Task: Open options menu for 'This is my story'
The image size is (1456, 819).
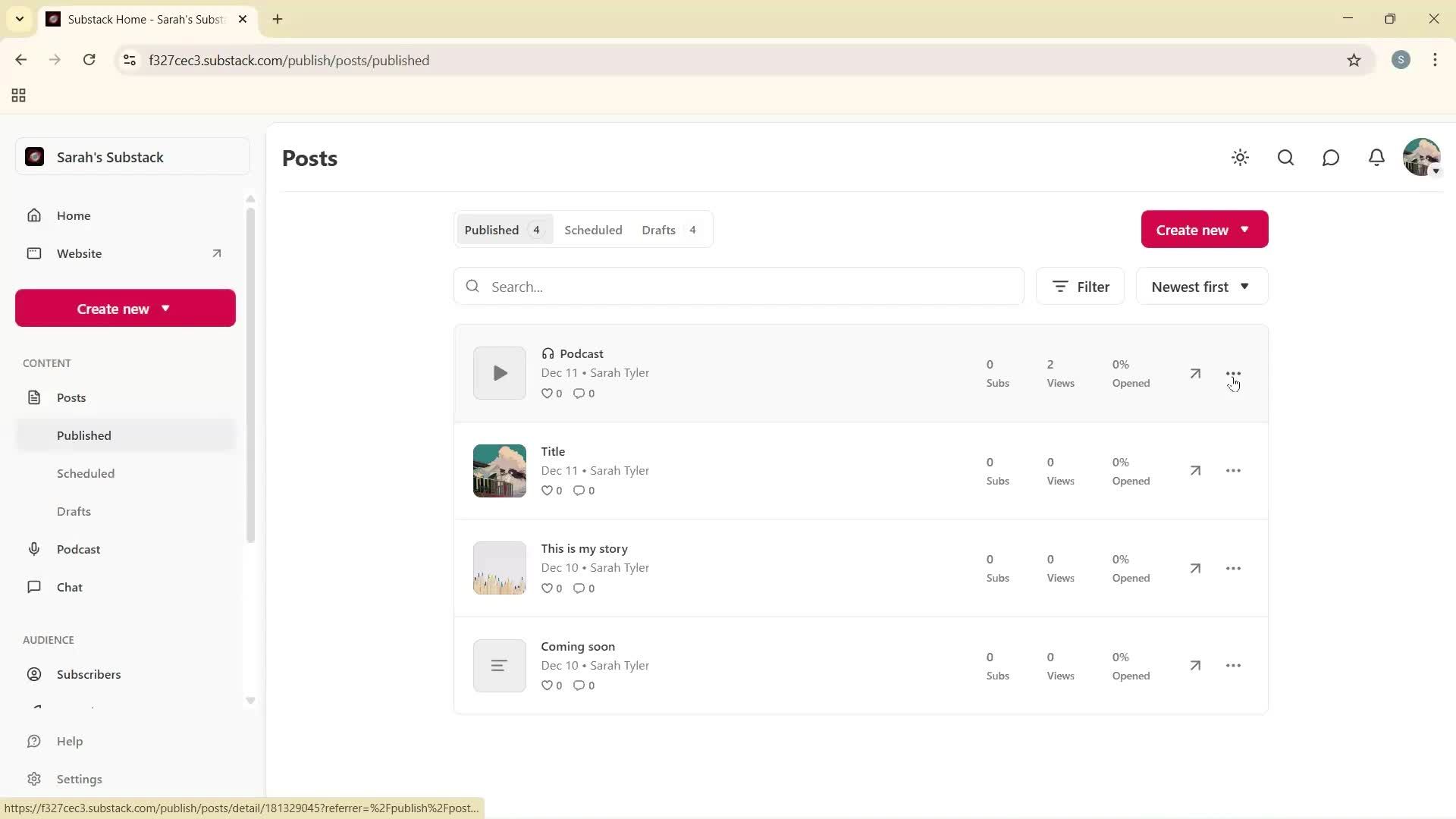Action: [1233, 568]
